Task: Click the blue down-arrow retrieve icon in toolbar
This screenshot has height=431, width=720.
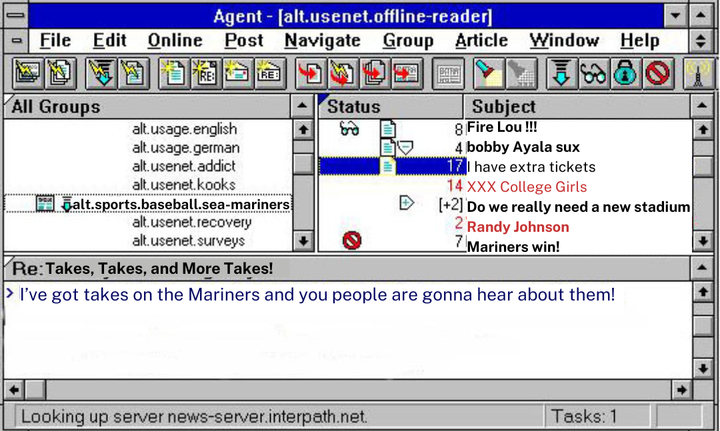Action: (x=562, y=73)
